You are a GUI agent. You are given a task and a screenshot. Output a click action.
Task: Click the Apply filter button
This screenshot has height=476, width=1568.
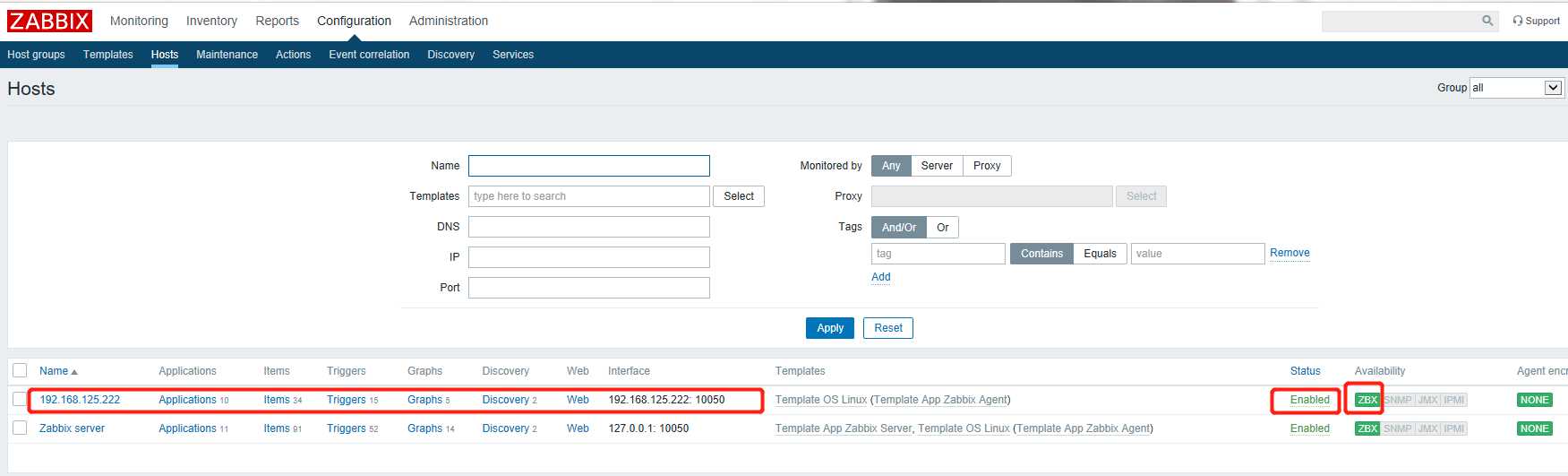point(830,328)
